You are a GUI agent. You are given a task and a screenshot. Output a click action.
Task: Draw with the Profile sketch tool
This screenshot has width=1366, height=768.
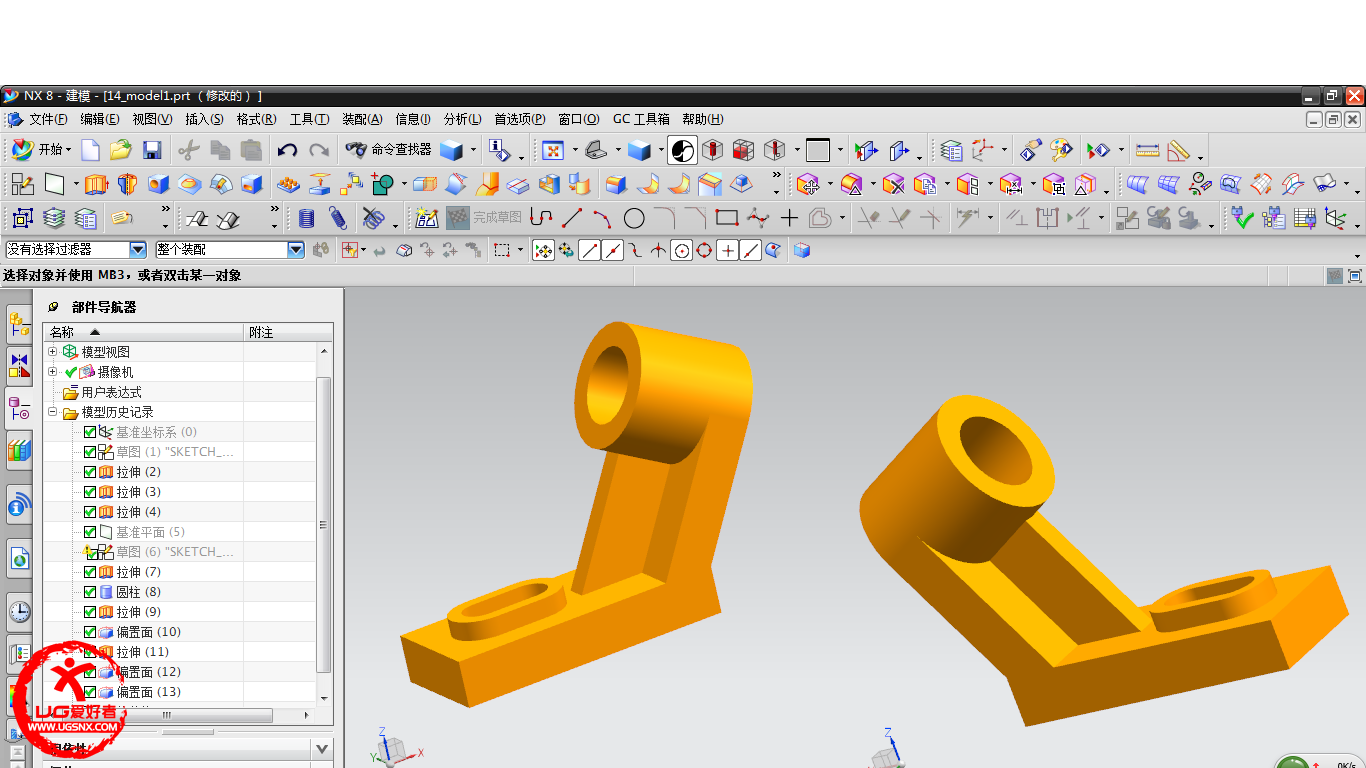coord(541,217)
